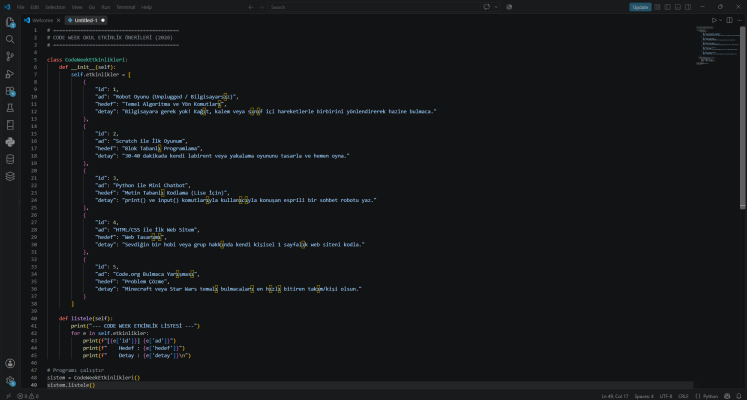This screenshot has width=747, height=400.
Task: Switch to the Welcome tab
Action: tap(42, 20)
